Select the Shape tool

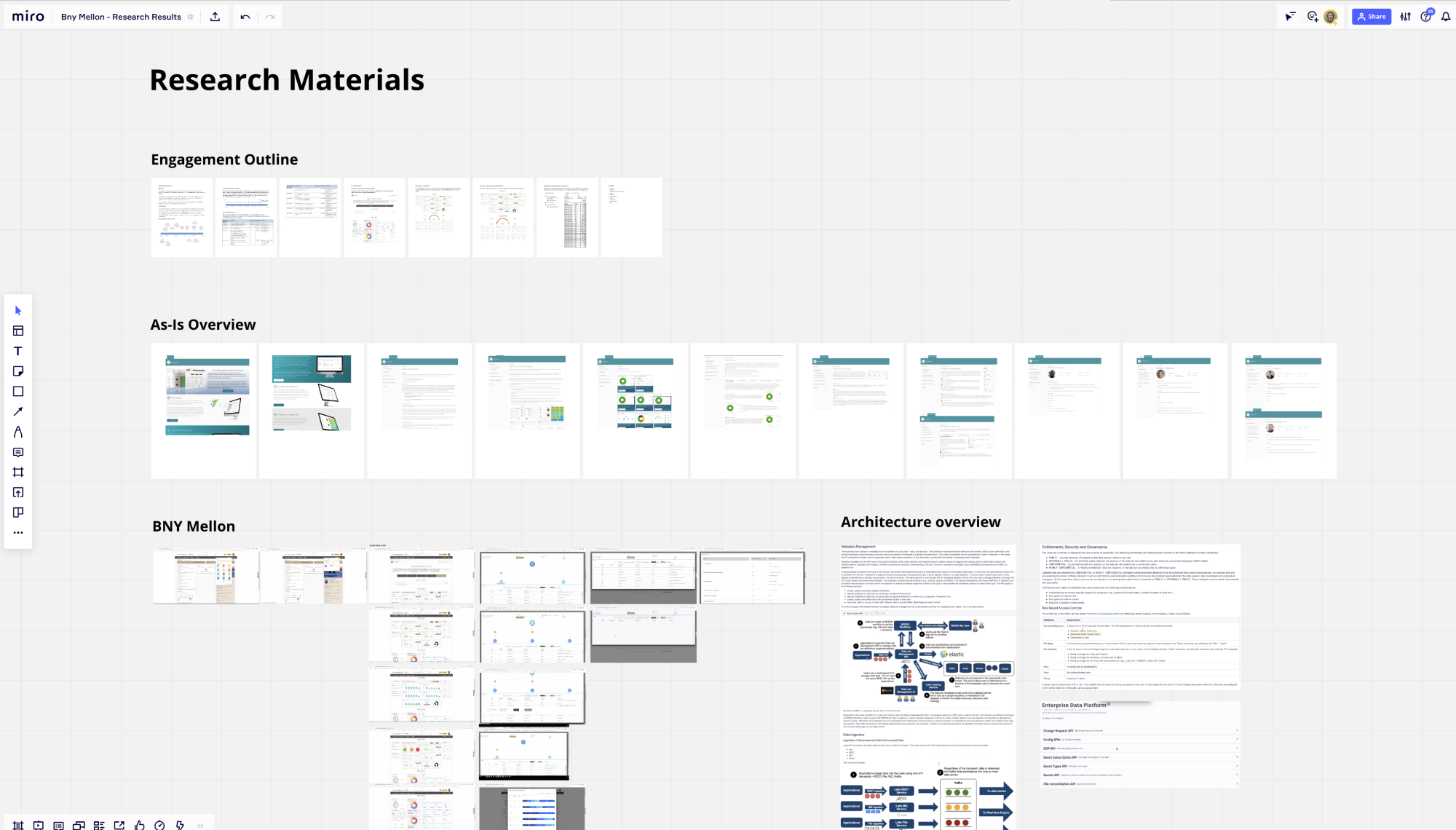tap(18, 392)
